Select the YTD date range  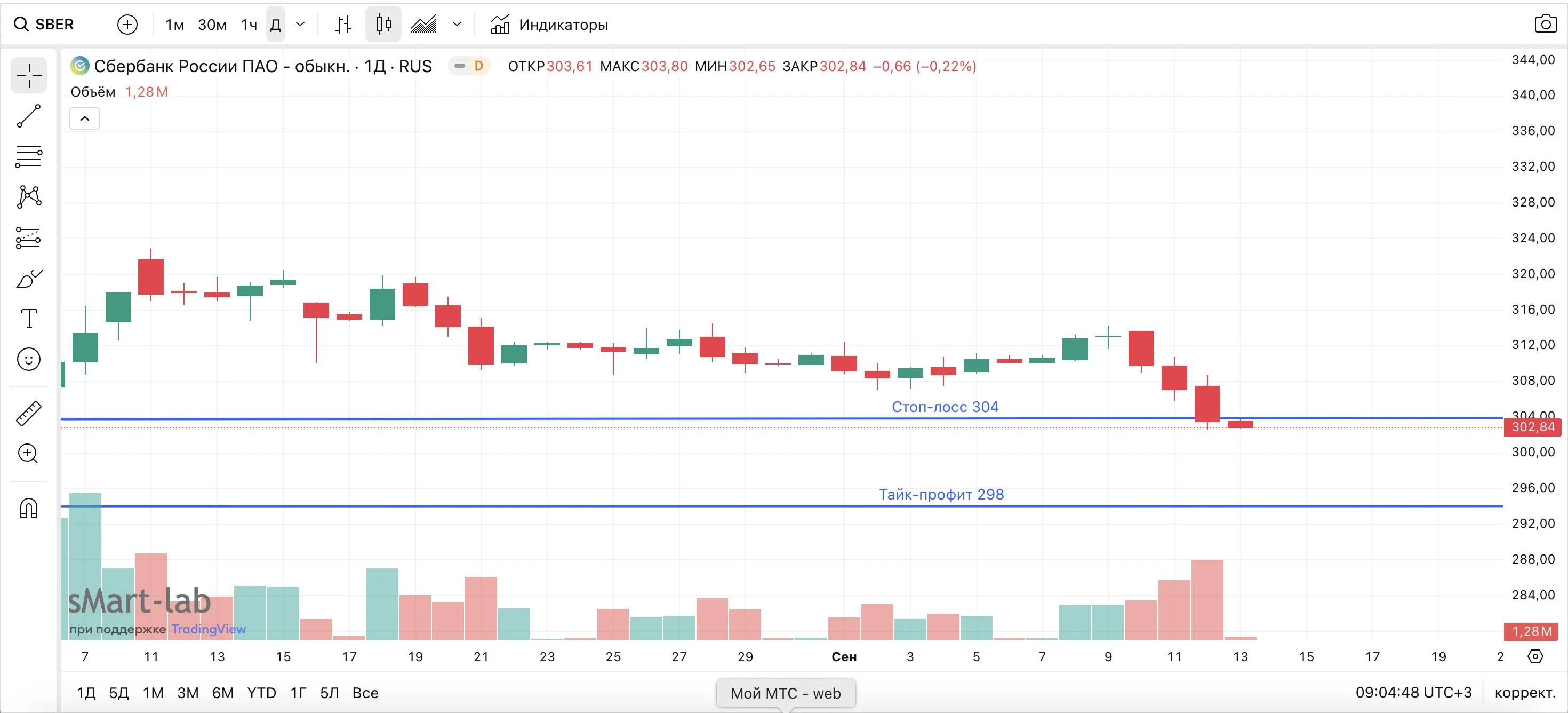[262, 693]
